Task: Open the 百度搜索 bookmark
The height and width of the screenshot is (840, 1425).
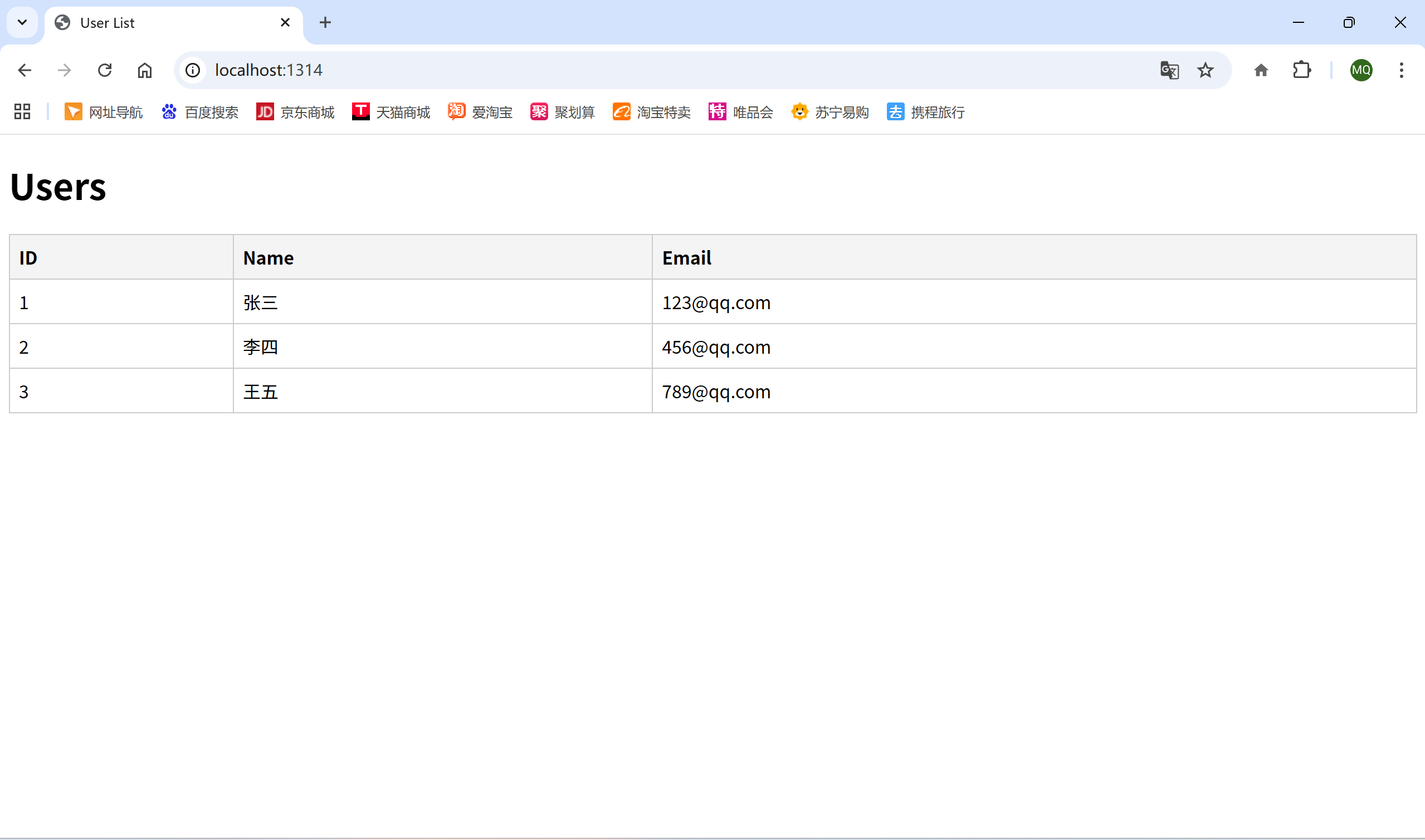Action: pyautogui.click(x=201, y=112)
